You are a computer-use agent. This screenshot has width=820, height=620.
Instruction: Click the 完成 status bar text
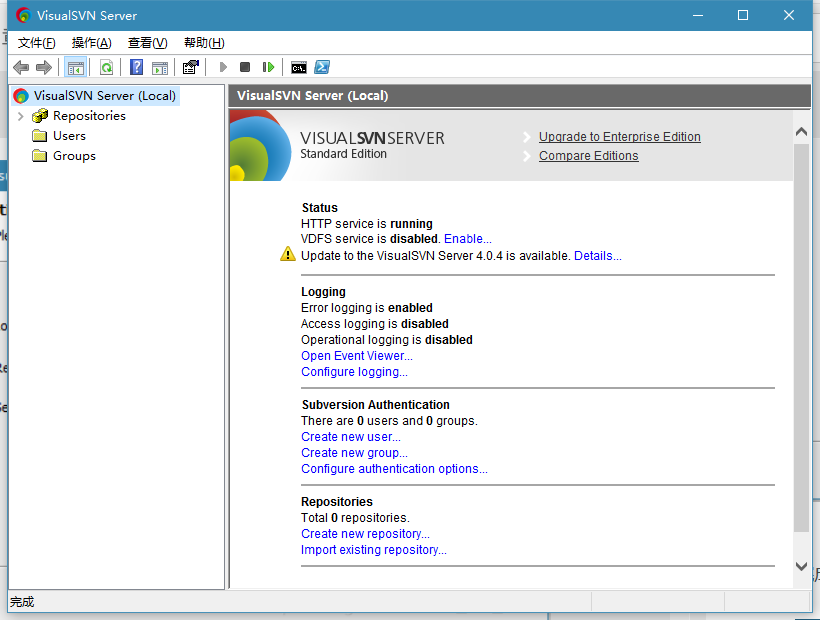pyautogui.click(x=21, y=602)
